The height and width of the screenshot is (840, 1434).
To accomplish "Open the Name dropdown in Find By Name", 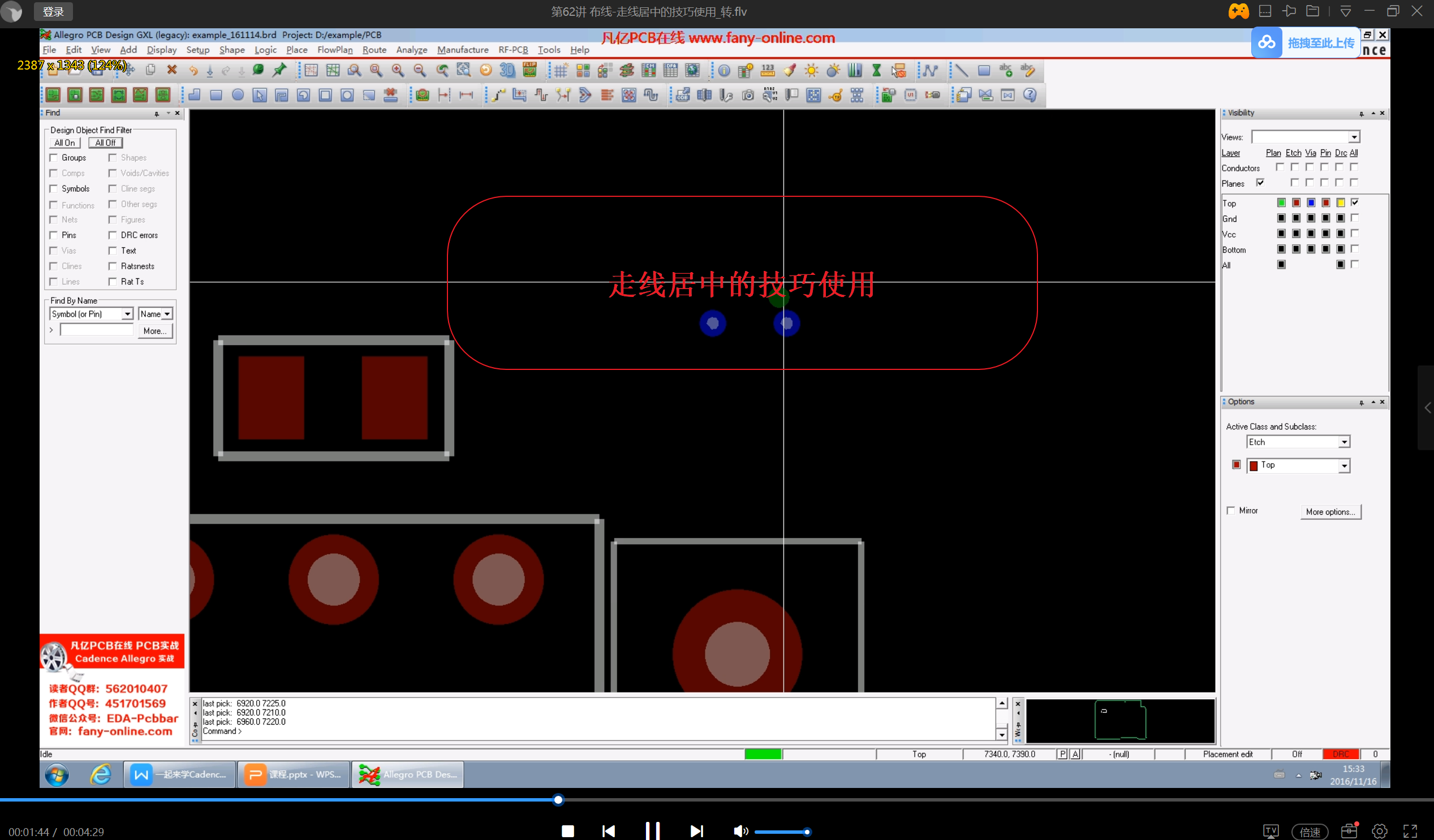I will click(x=167, y=314).
